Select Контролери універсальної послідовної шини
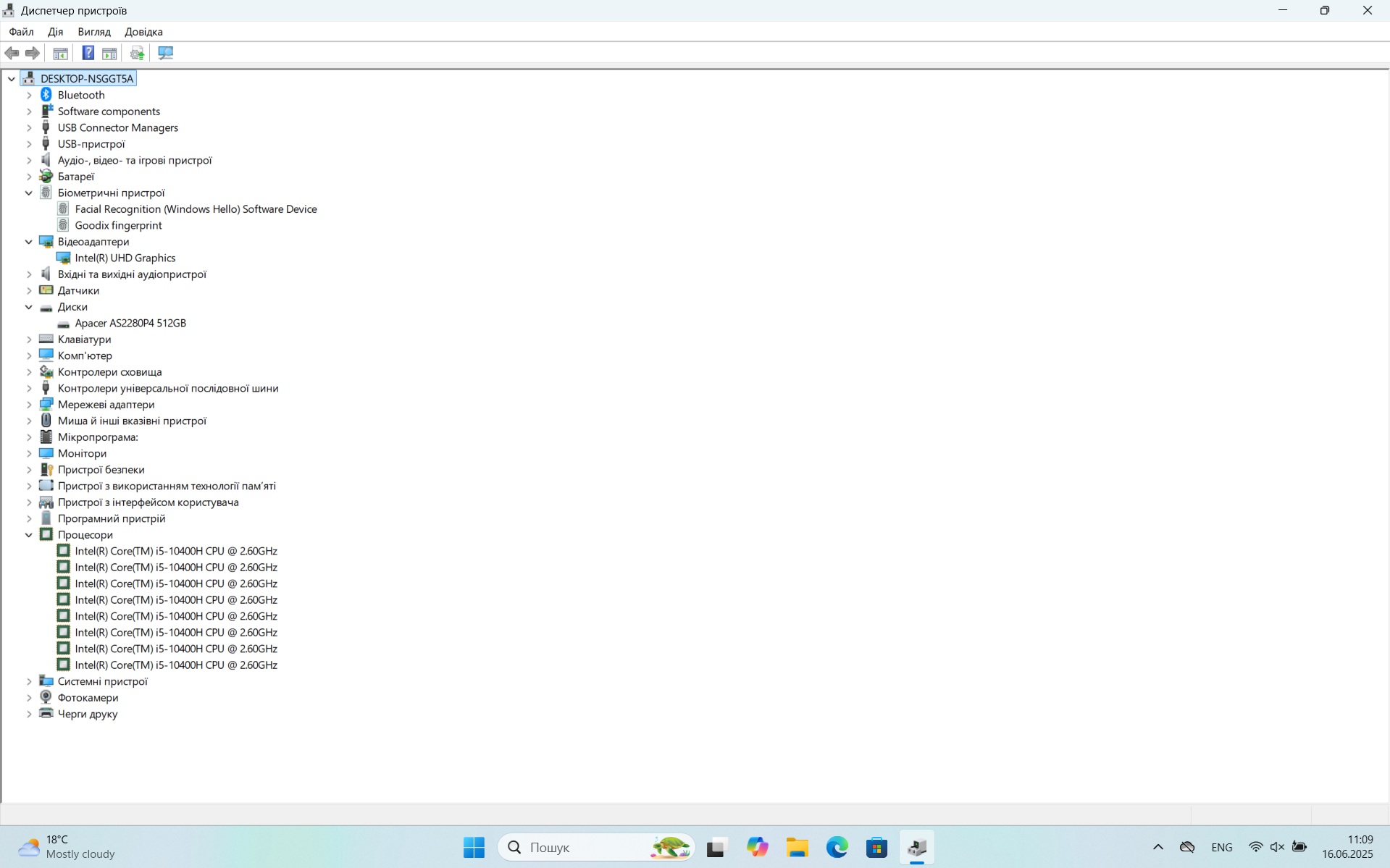The image size is (1390, 868). click(x=168, y=388)
